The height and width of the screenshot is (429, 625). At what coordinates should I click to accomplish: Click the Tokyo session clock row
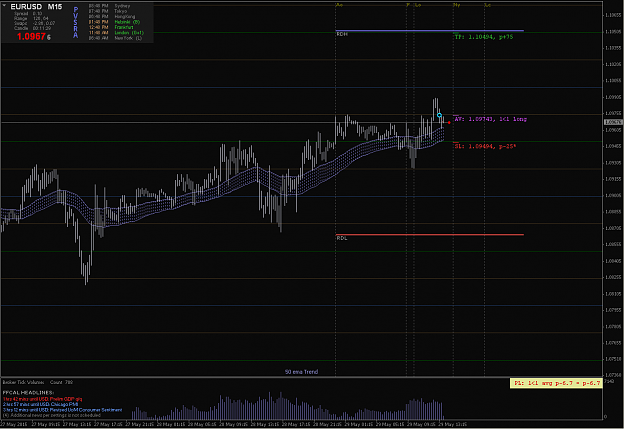[108, 11]
